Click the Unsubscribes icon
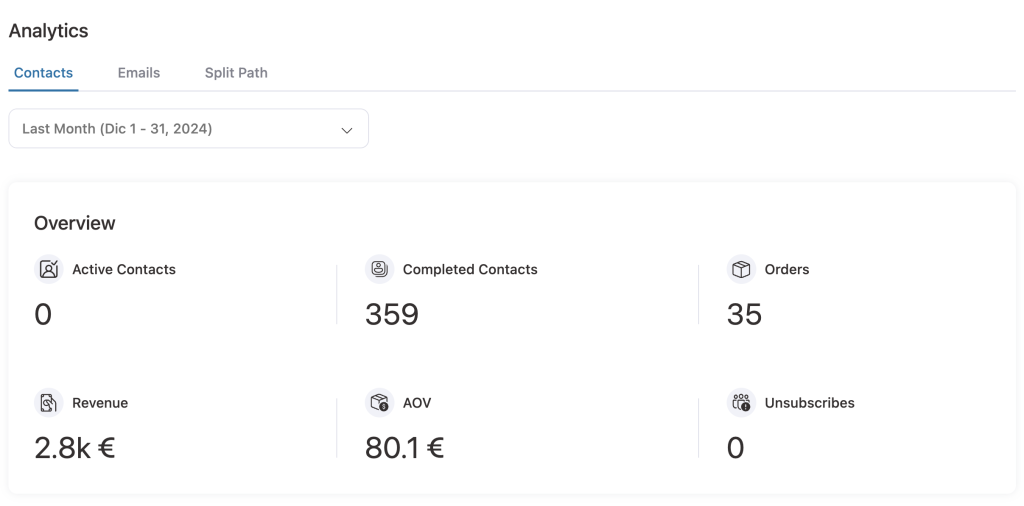Image resolution: width=1024 pixels, height=506 pixels. 741,403
